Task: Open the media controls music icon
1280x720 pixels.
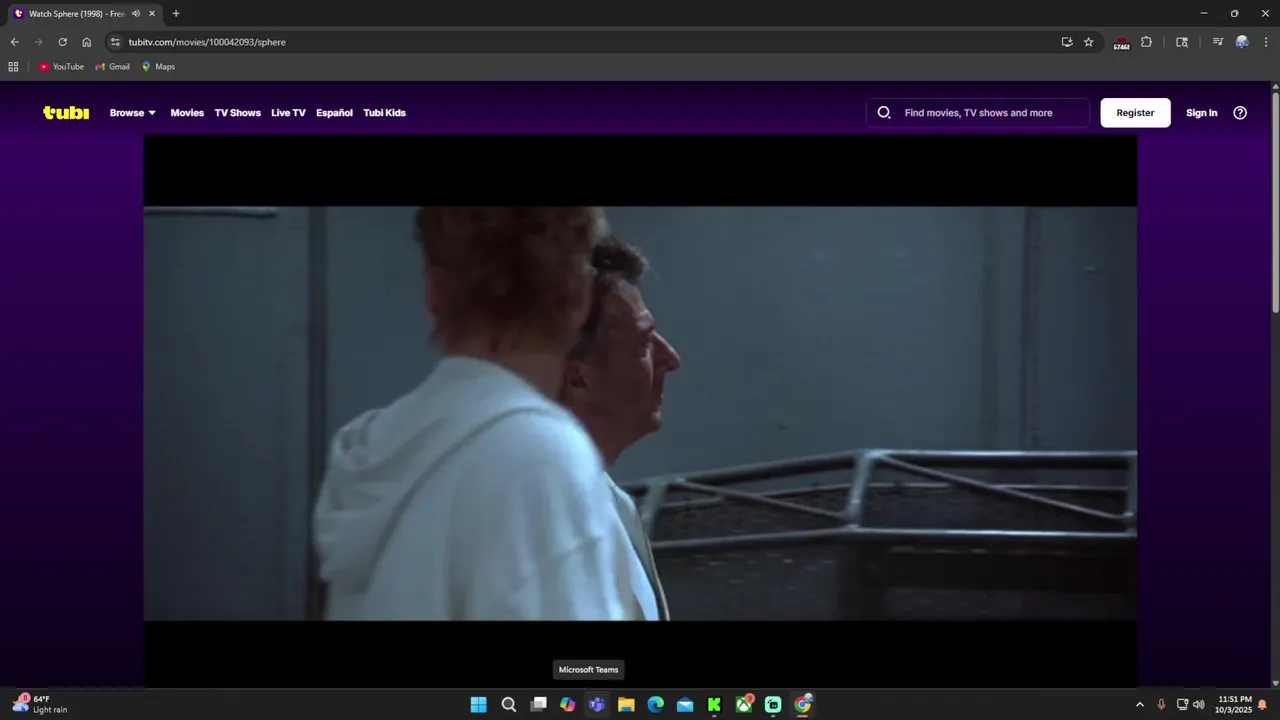Action: click(x=1217, y=42)
